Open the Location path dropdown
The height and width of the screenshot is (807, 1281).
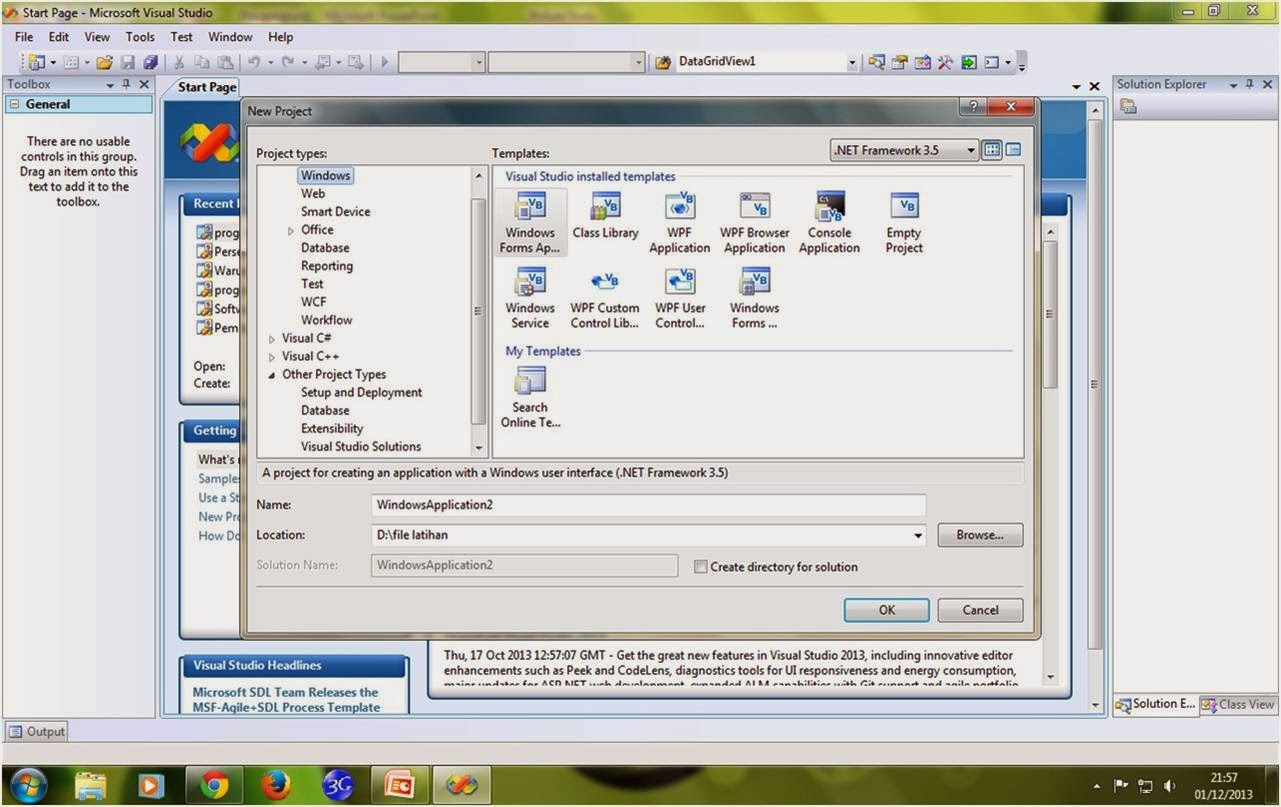click(x=918, y=535)
